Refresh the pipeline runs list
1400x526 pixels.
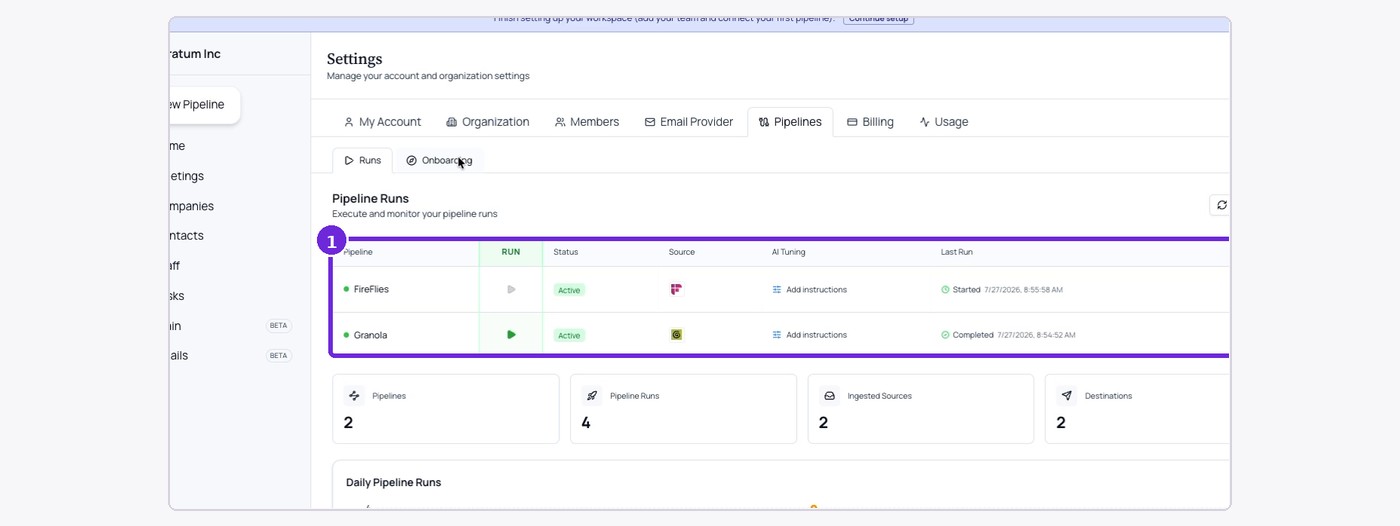1220,205
